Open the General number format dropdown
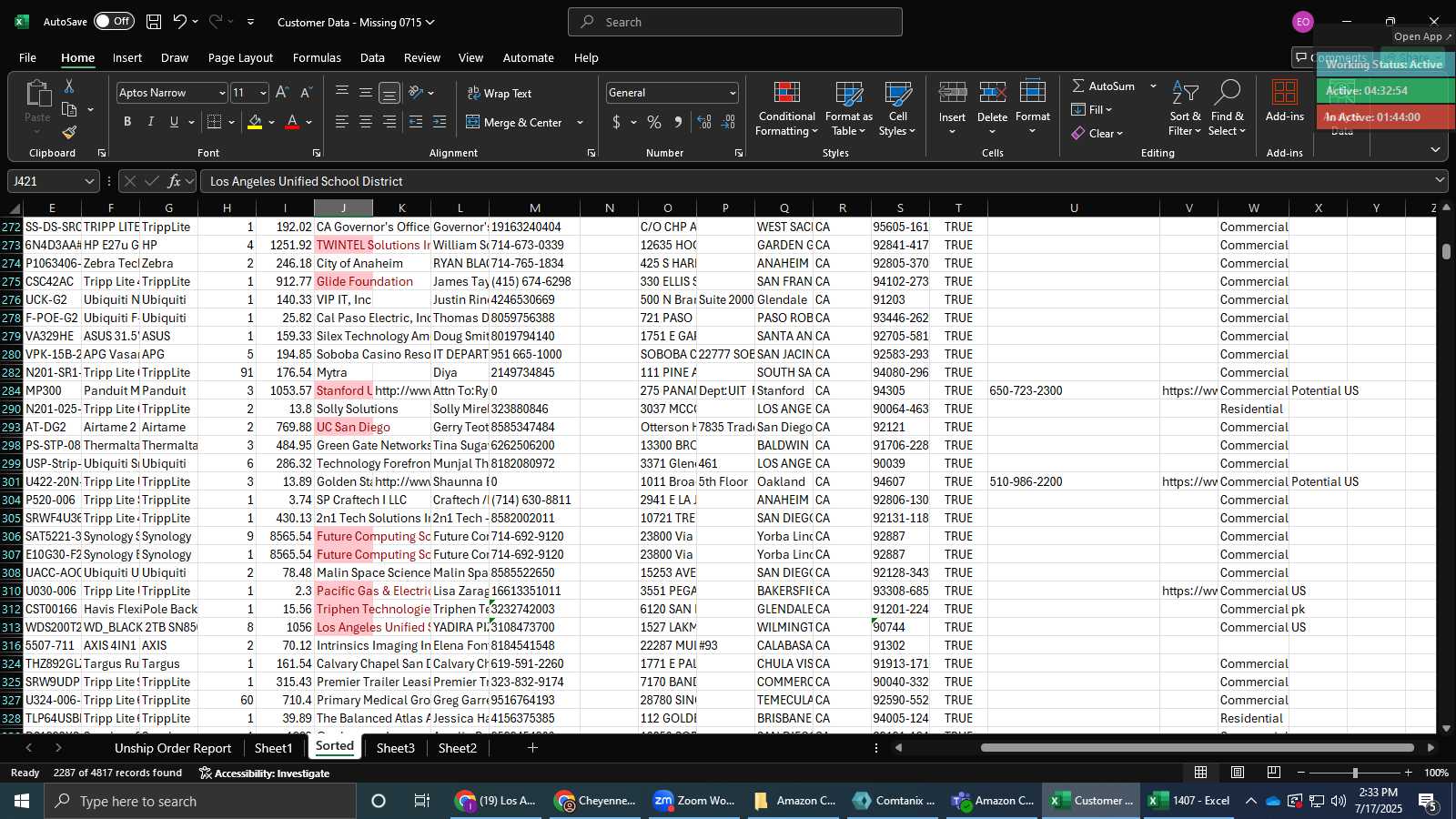 tap(733, 93)
